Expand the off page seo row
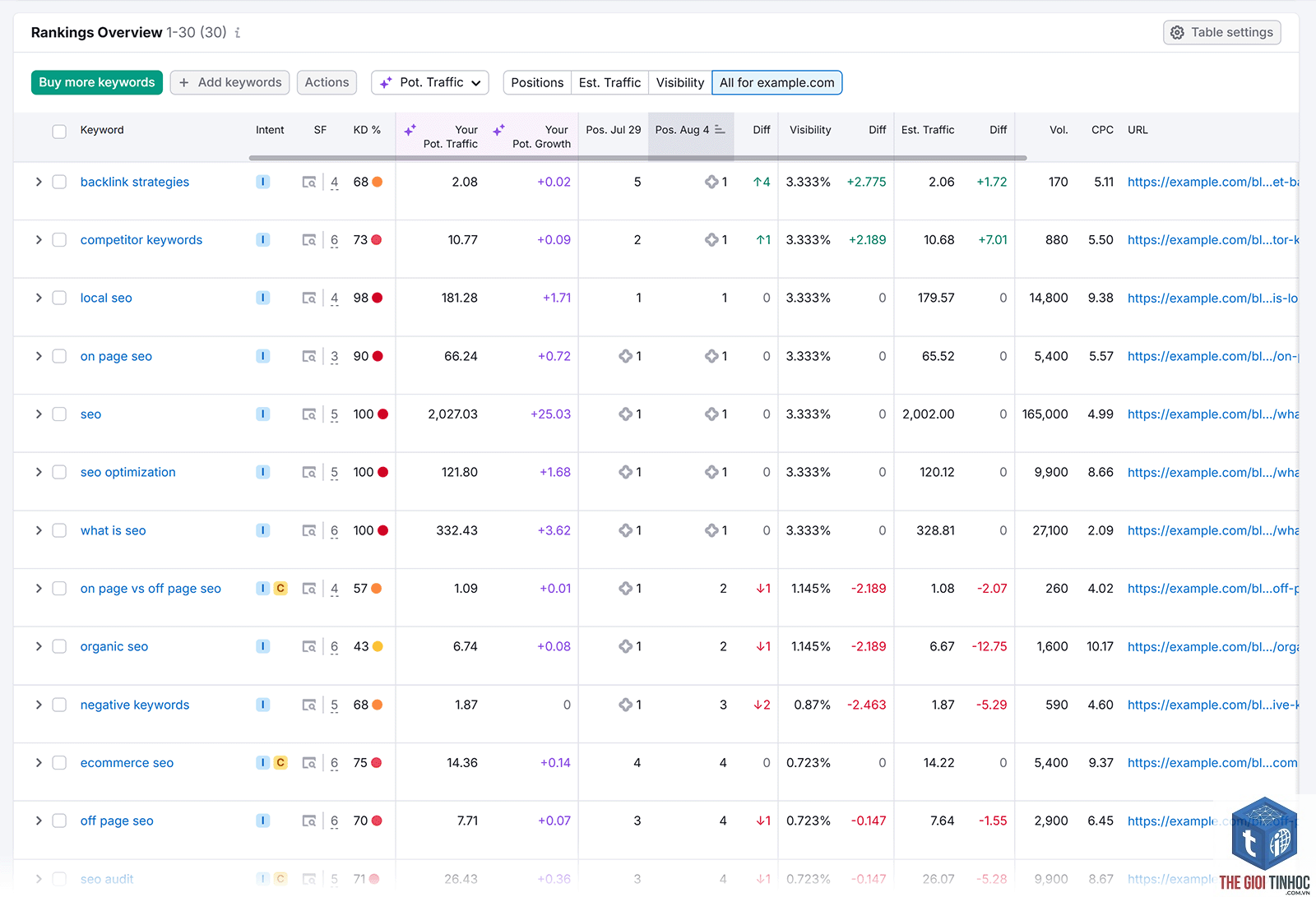1316x897 pixels. pyautogui.click(x=38, y=821)
